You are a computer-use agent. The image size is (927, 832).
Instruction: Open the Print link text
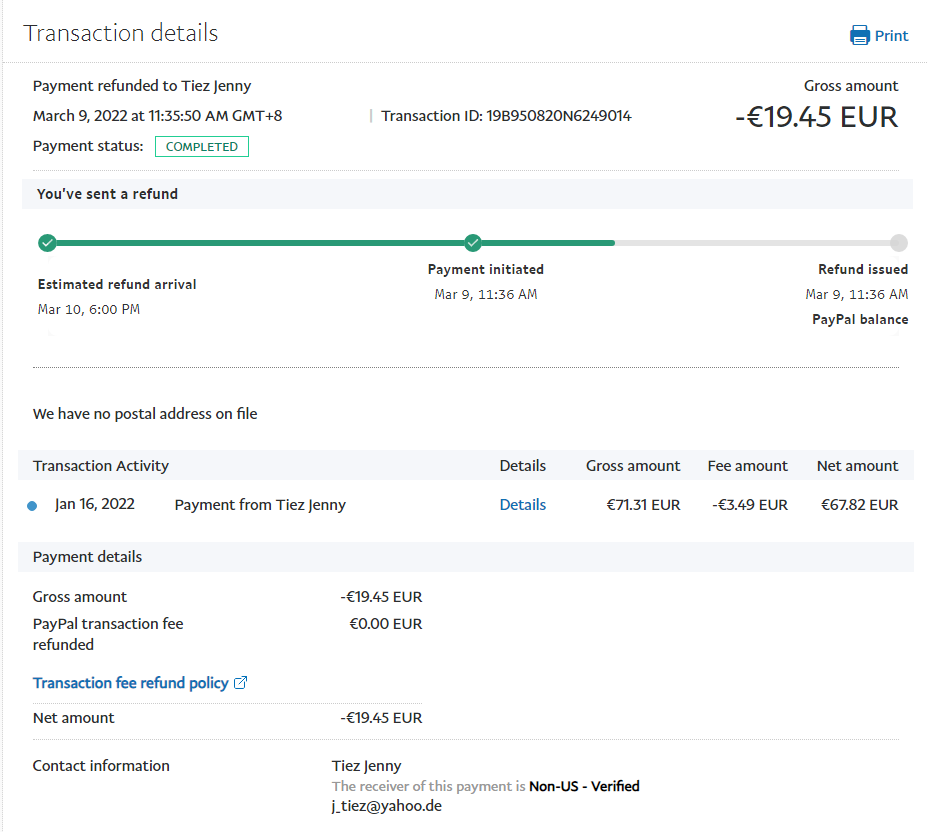891,36
